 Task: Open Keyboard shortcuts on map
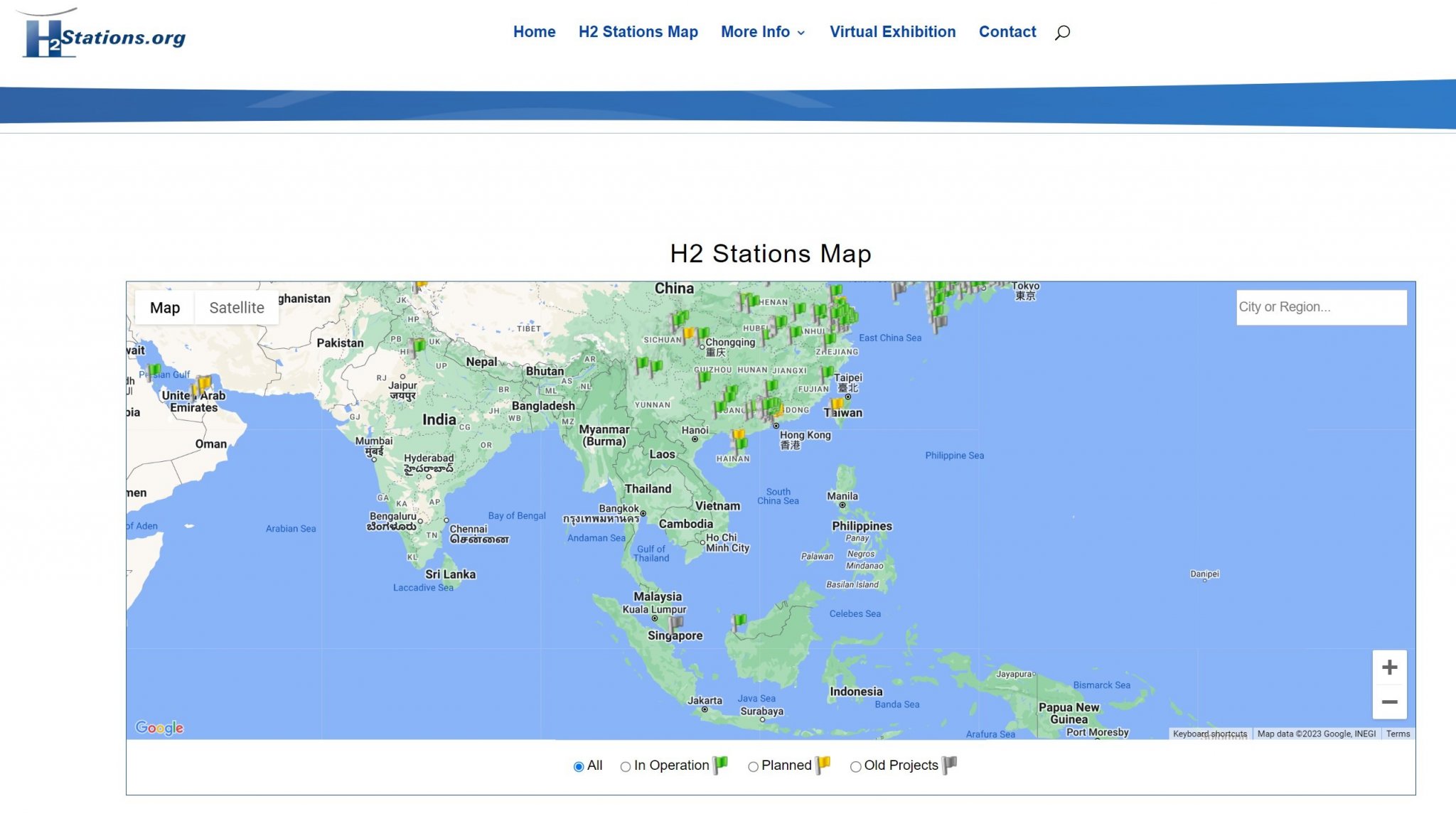pos(1209,734)
